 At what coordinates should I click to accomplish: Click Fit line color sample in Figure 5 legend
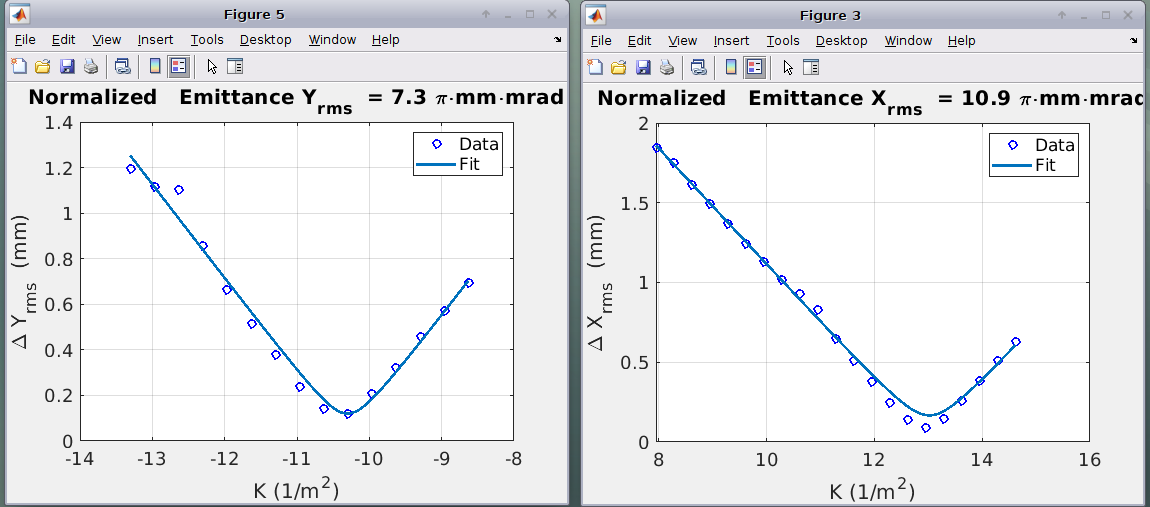coord(436,165)
